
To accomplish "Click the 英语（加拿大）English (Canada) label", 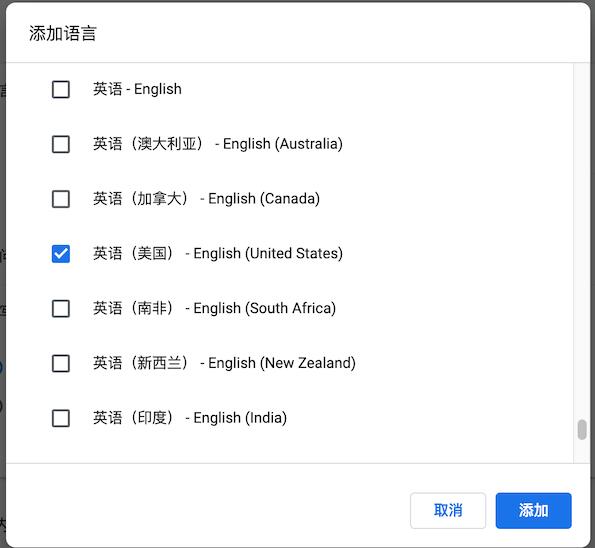I will click(x=206, y=198).
